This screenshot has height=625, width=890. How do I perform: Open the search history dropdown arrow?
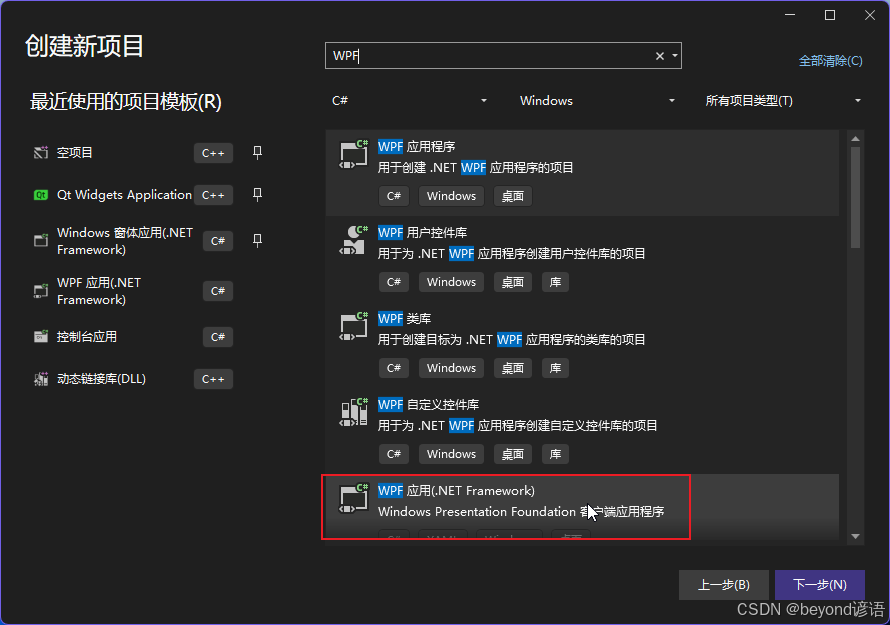coord(675,56)
